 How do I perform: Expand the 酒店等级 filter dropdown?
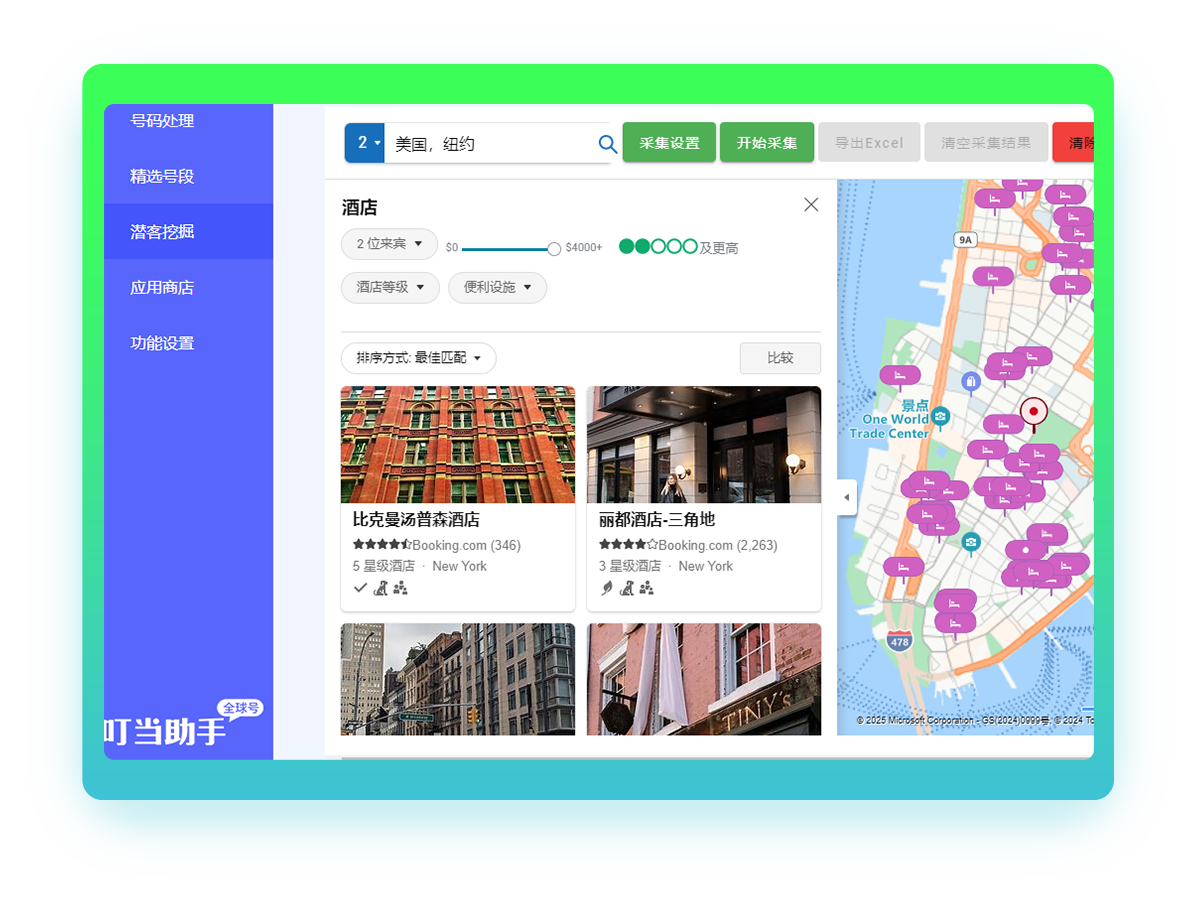pyautogui.click(x=390, y=287)
